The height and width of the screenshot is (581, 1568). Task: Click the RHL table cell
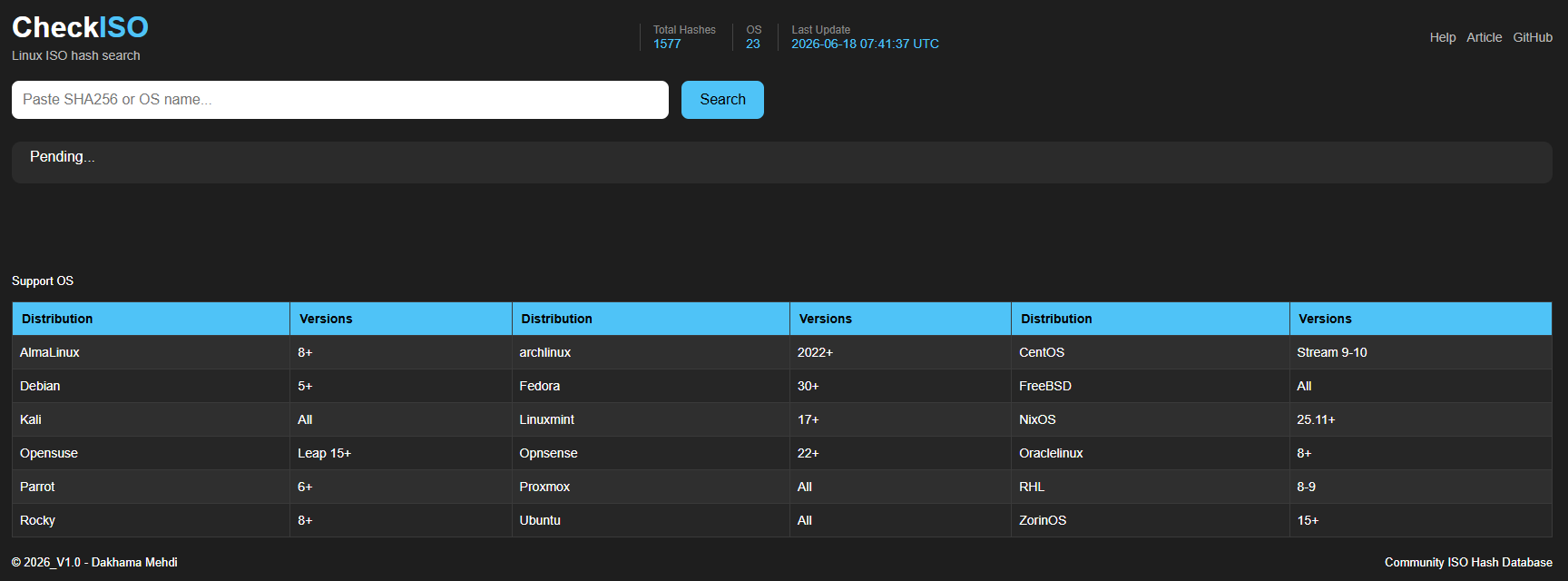tap(1151, 487)
